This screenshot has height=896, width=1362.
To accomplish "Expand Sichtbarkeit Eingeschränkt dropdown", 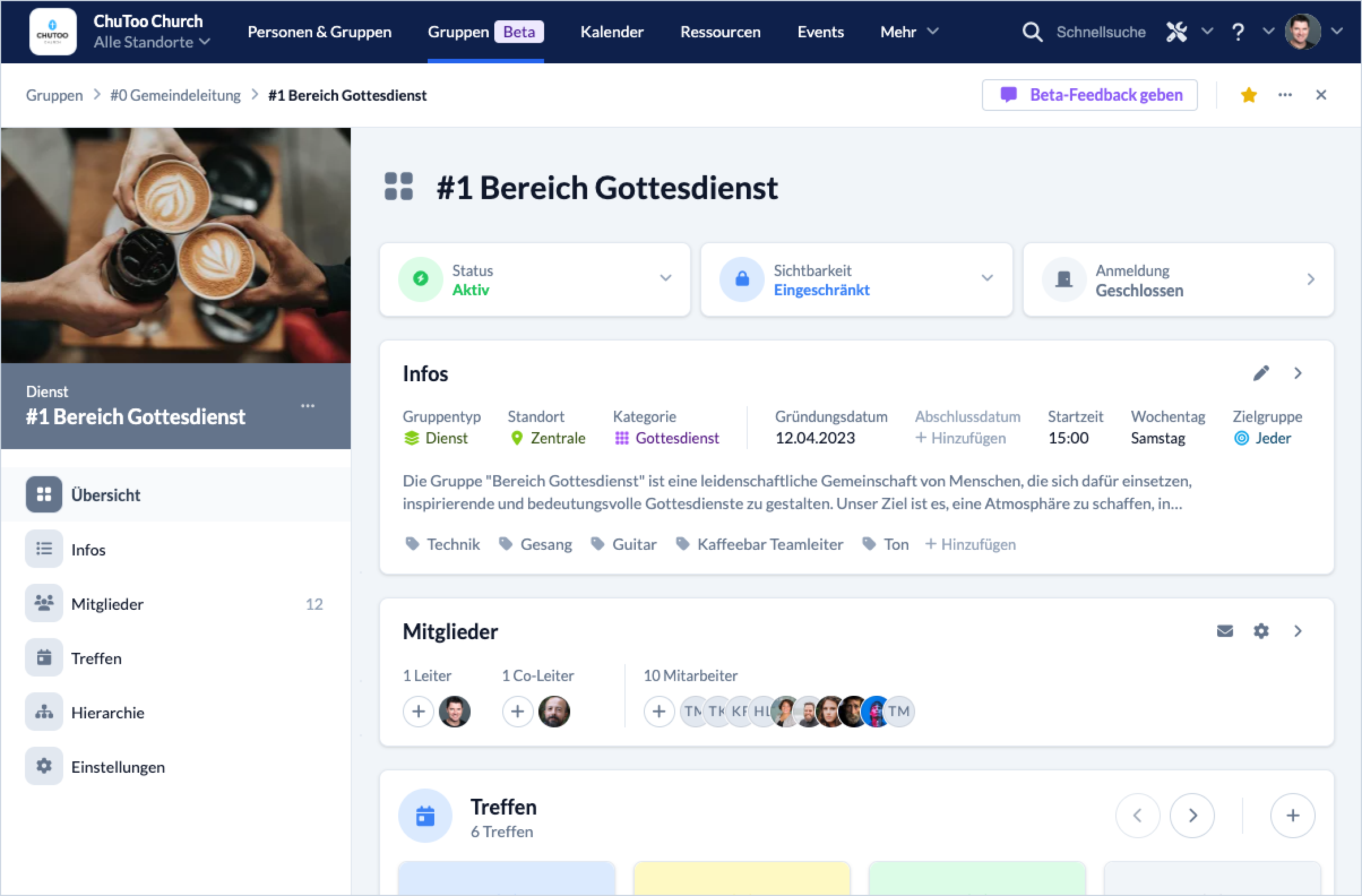I will pos(986,279).
